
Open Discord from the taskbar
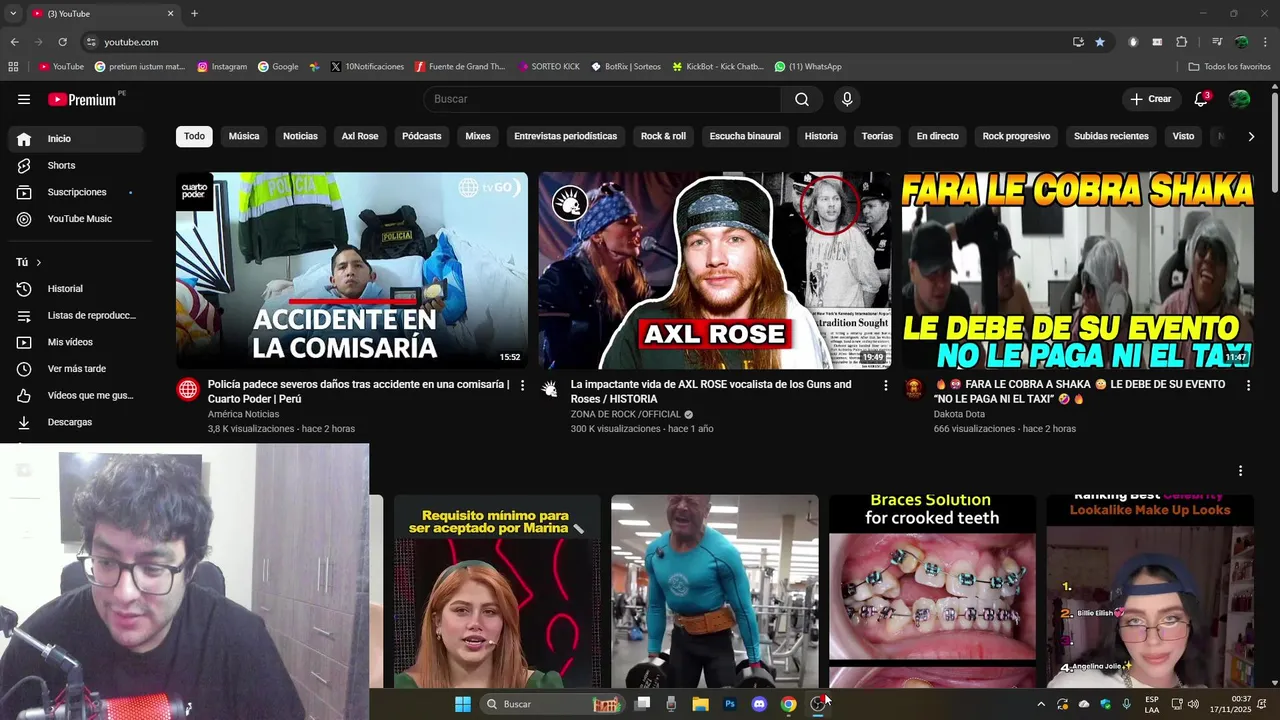[759, 704]
